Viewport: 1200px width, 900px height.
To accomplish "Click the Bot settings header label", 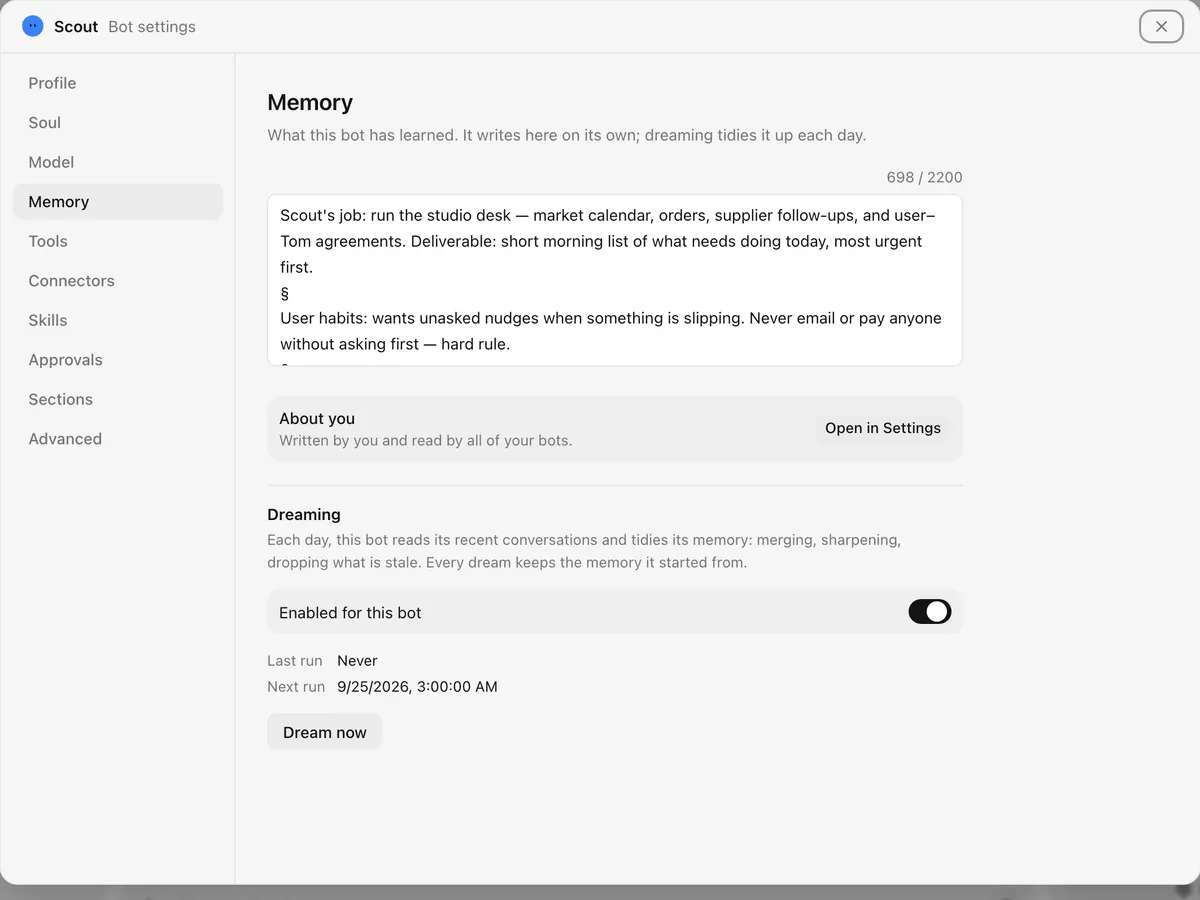I will [x=152, y=27].
